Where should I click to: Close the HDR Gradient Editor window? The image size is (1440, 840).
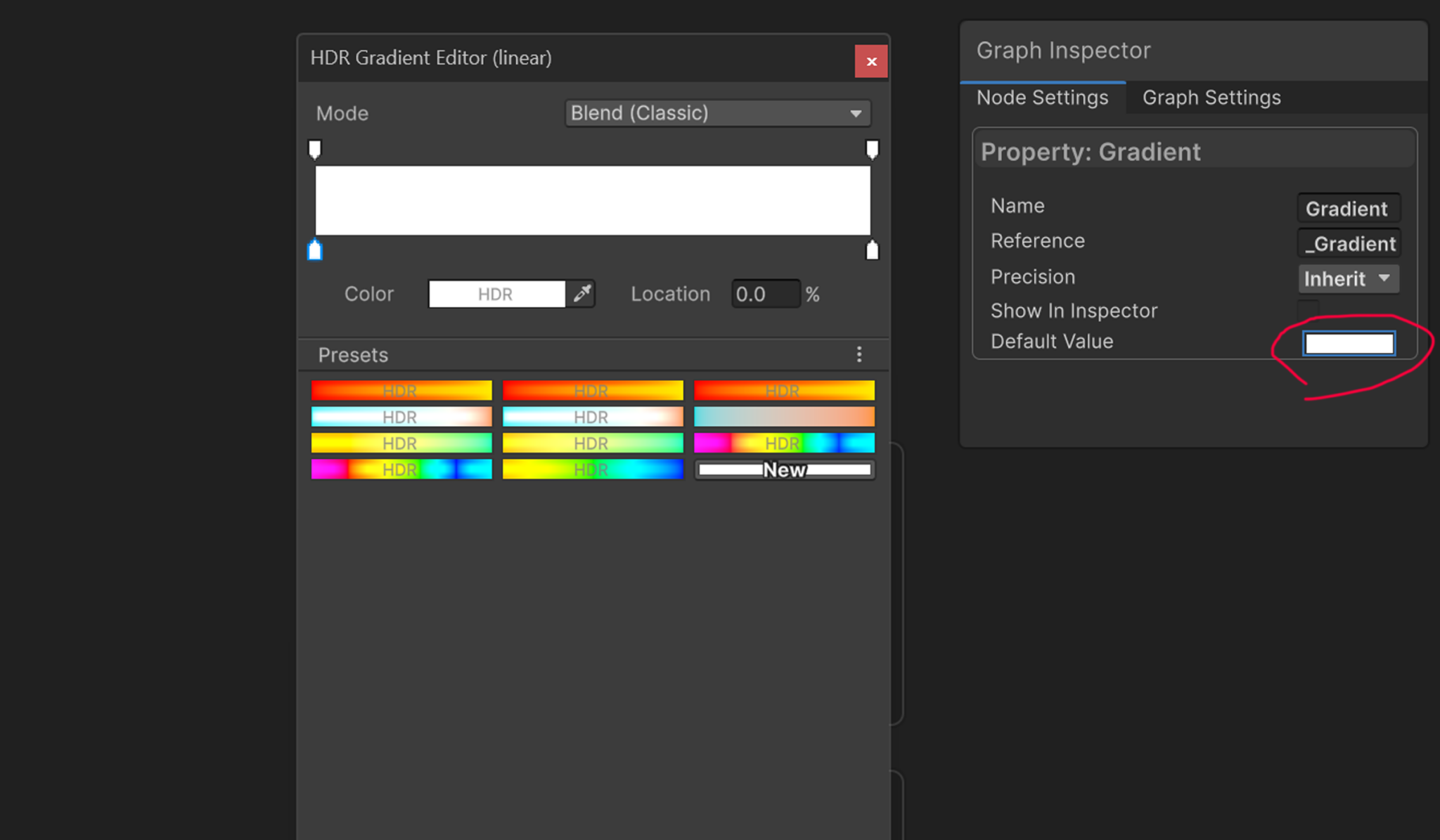[x=870, y=62]
